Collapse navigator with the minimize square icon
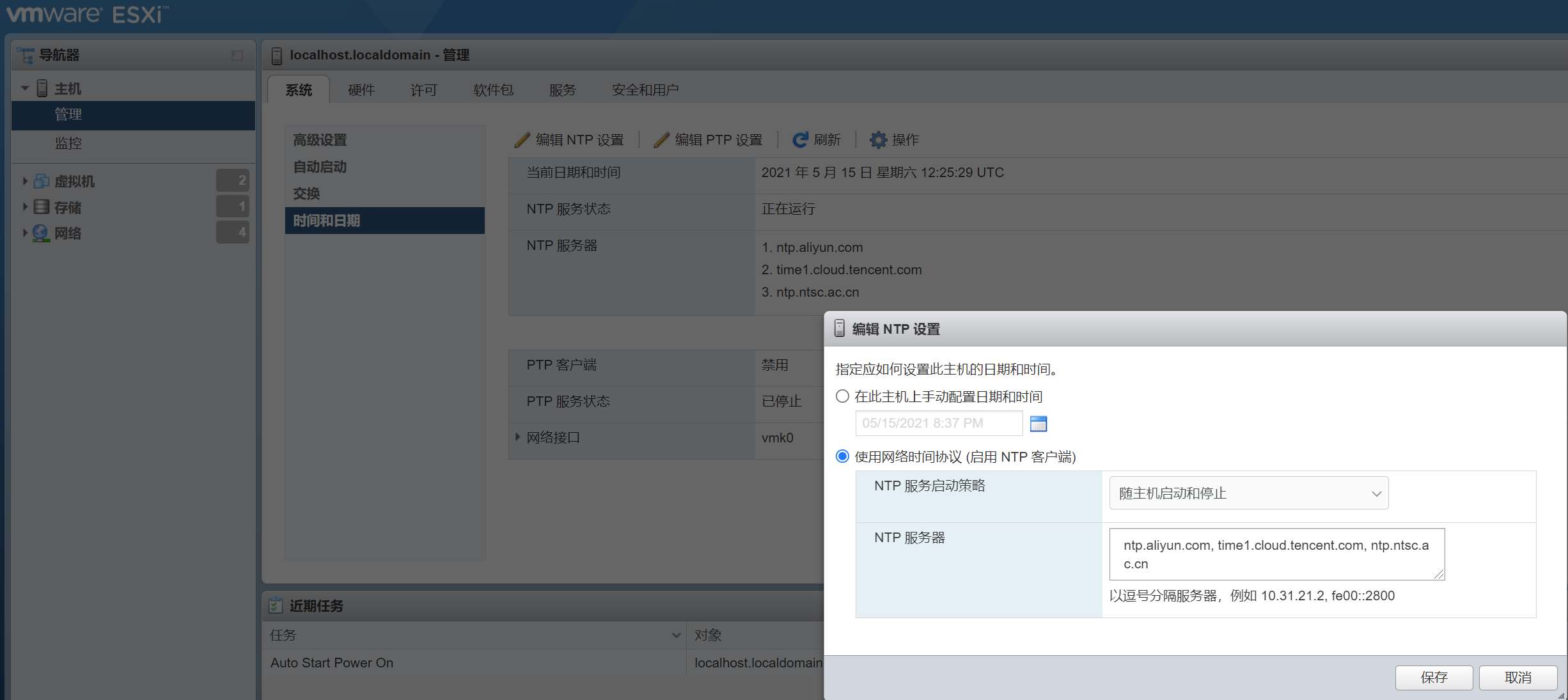The width and height of the screenshot is (1568, 700). 237,56
